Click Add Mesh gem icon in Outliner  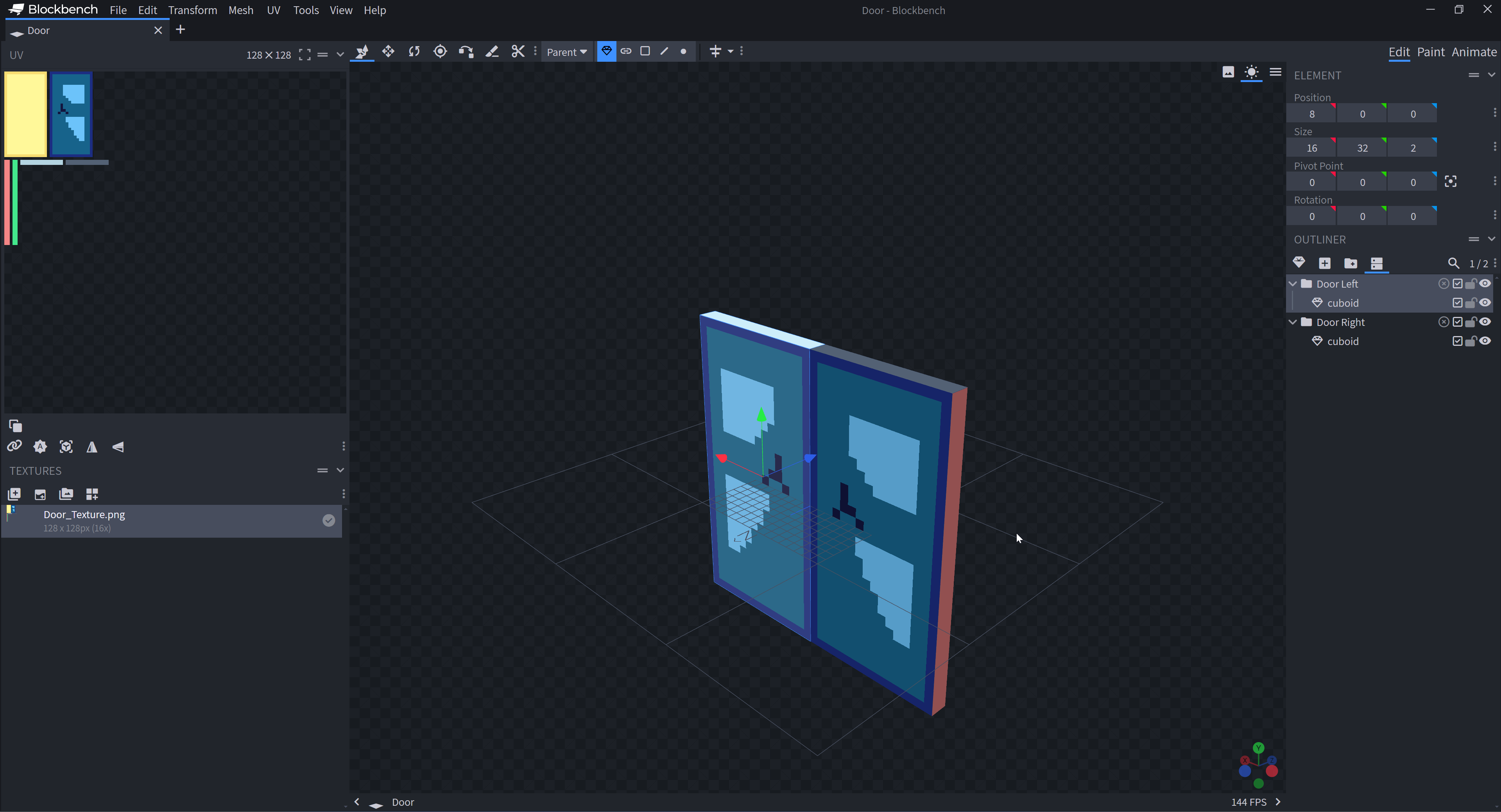pyautogui.click(x=1299, y=263)
